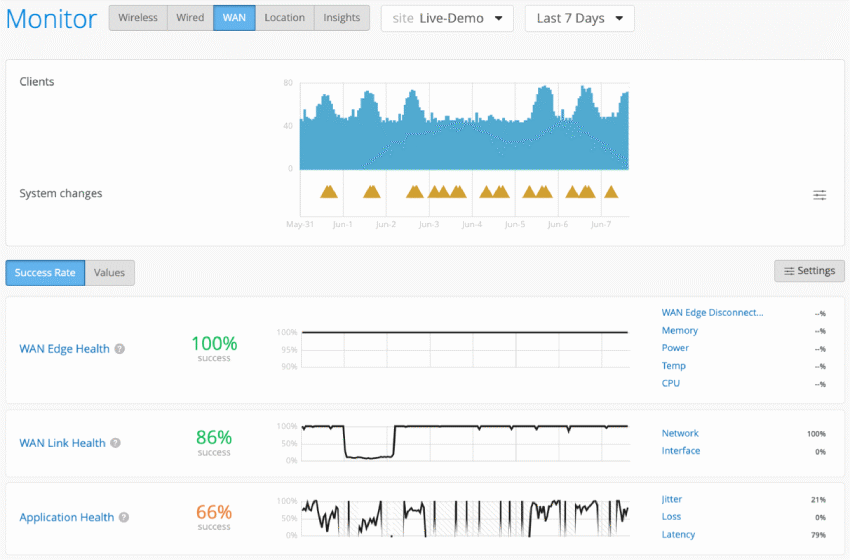Click help icon beside Application Health

coord(124,518)
